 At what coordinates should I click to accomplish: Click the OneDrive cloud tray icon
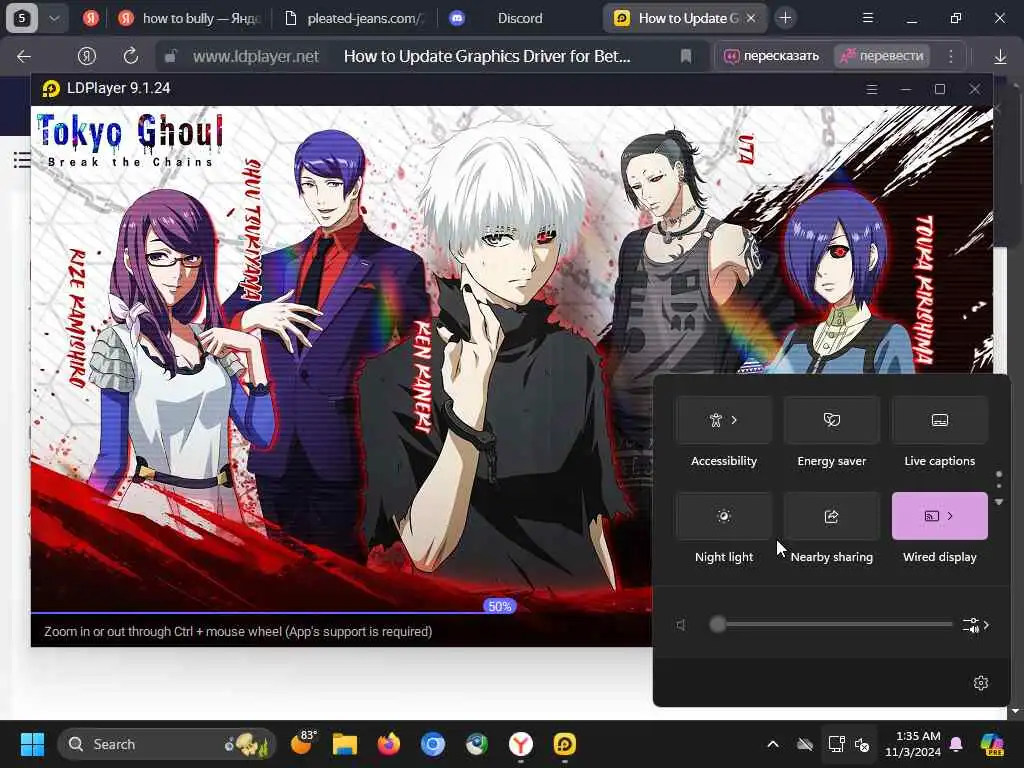coord(805,744)
